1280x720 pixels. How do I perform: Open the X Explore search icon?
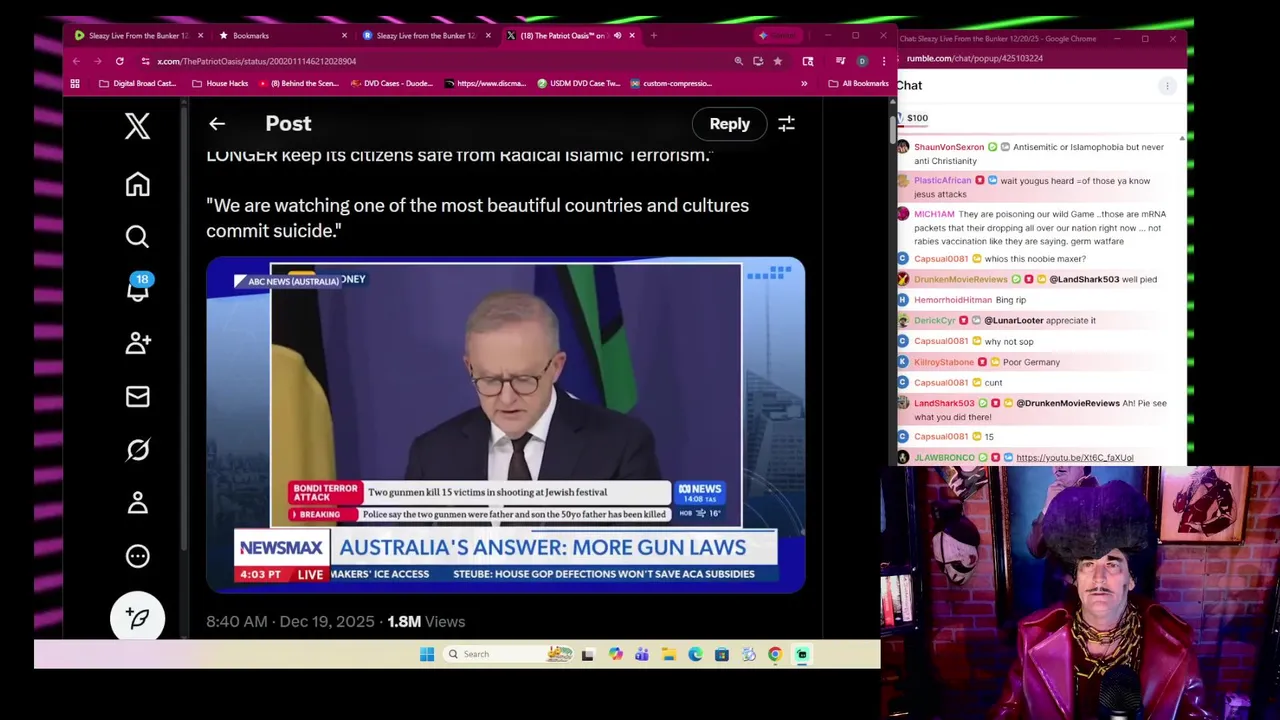[x=137, y=236]
